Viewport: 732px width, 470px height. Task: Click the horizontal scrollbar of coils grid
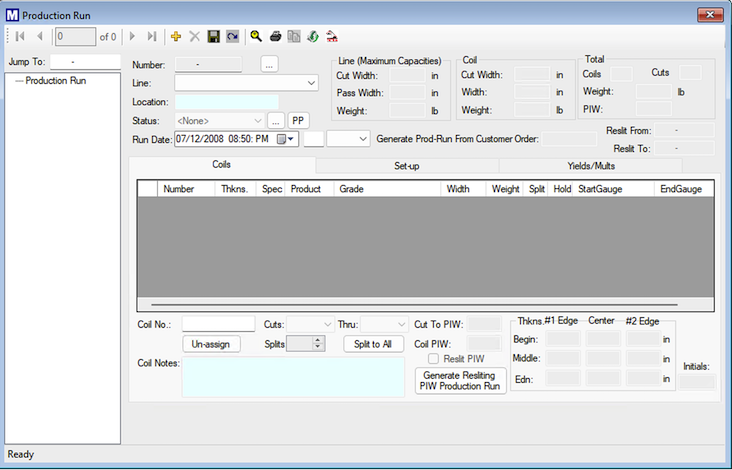[414, 304]
